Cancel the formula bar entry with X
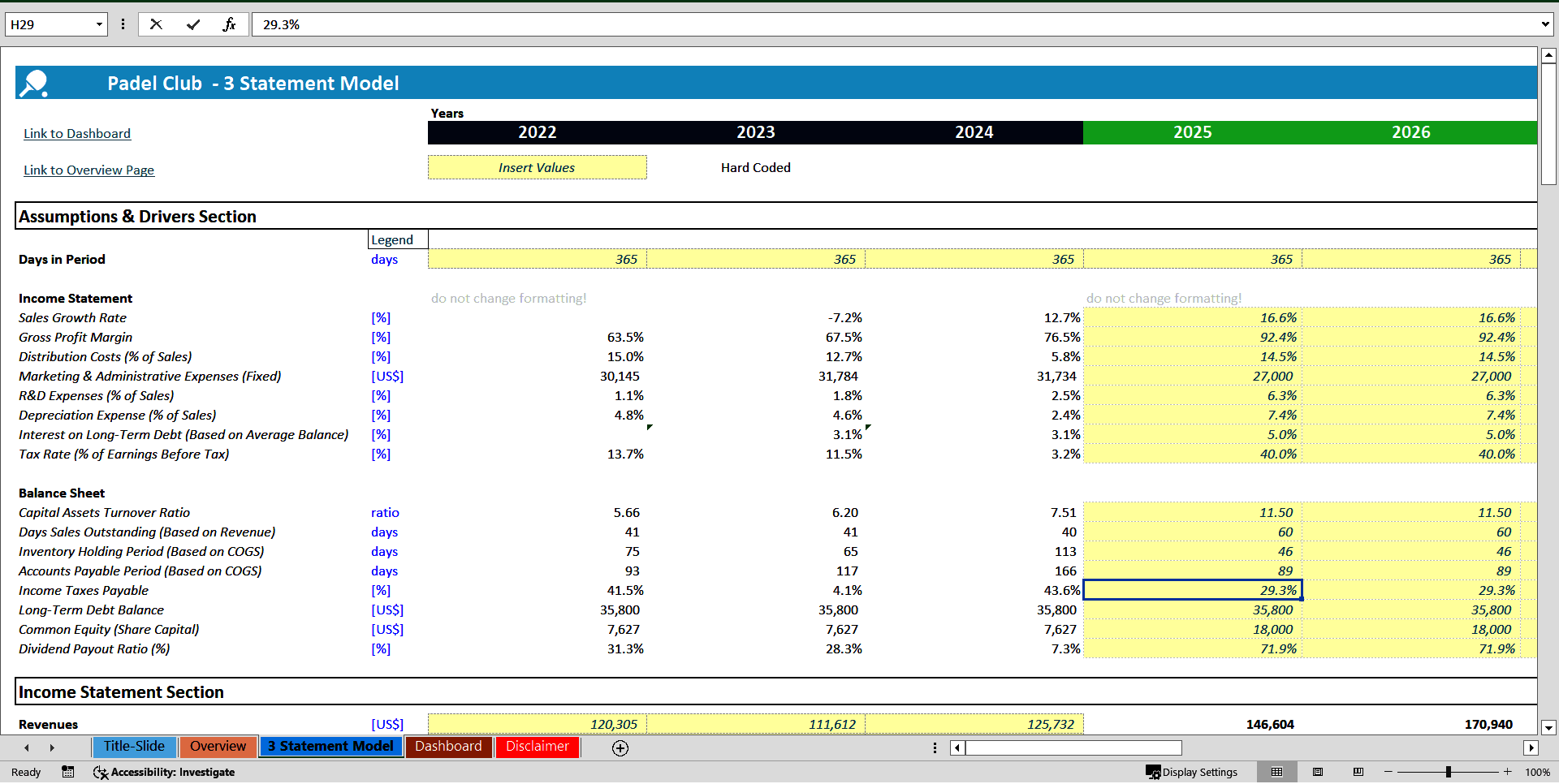 [x=156, y=24]
